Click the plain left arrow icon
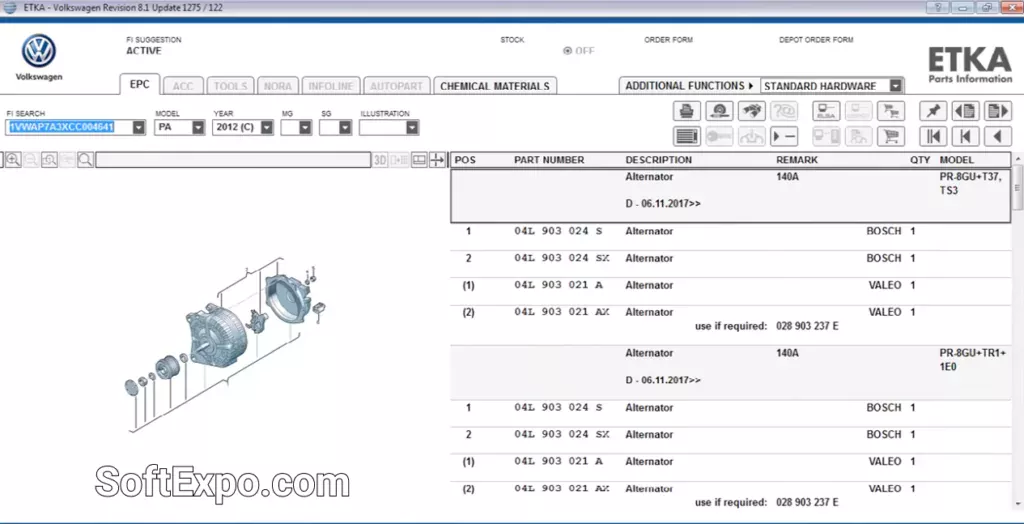 click(x=998, y=137)
